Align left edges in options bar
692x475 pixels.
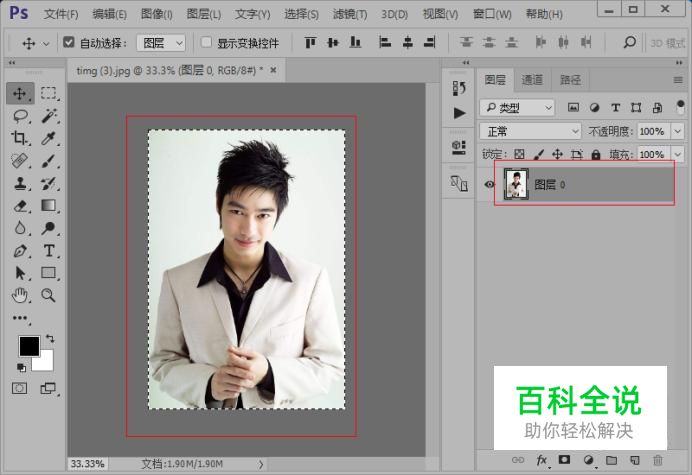(x=385, y=42)
